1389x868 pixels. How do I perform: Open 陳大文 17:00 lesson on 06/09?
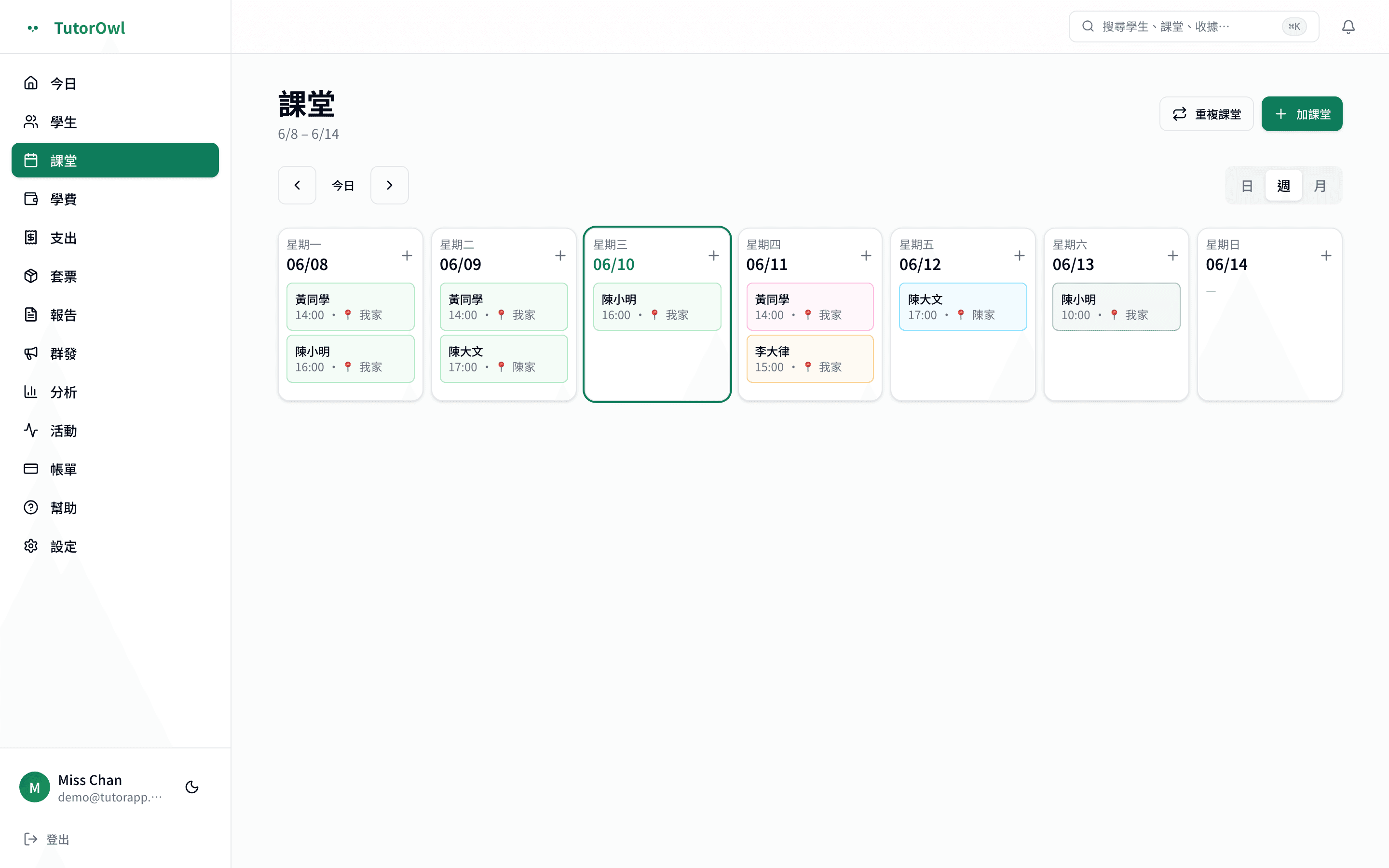(504, 359)
